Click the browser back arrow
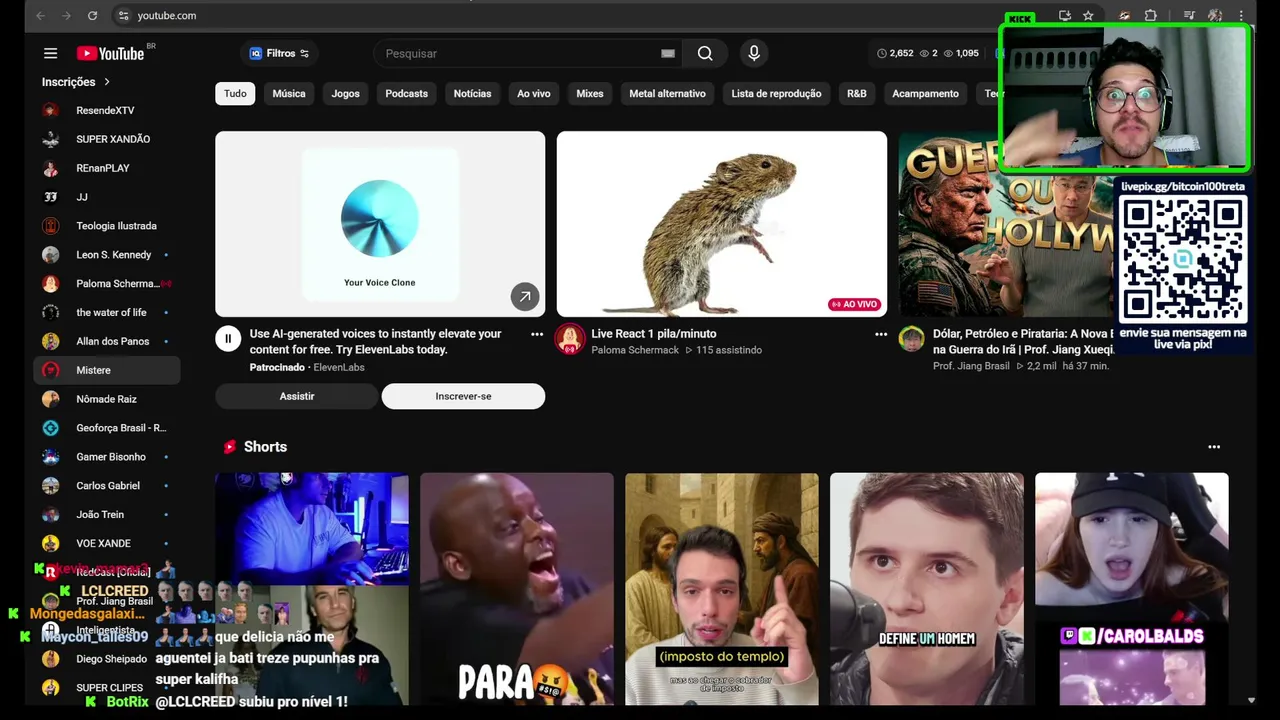 40,16
